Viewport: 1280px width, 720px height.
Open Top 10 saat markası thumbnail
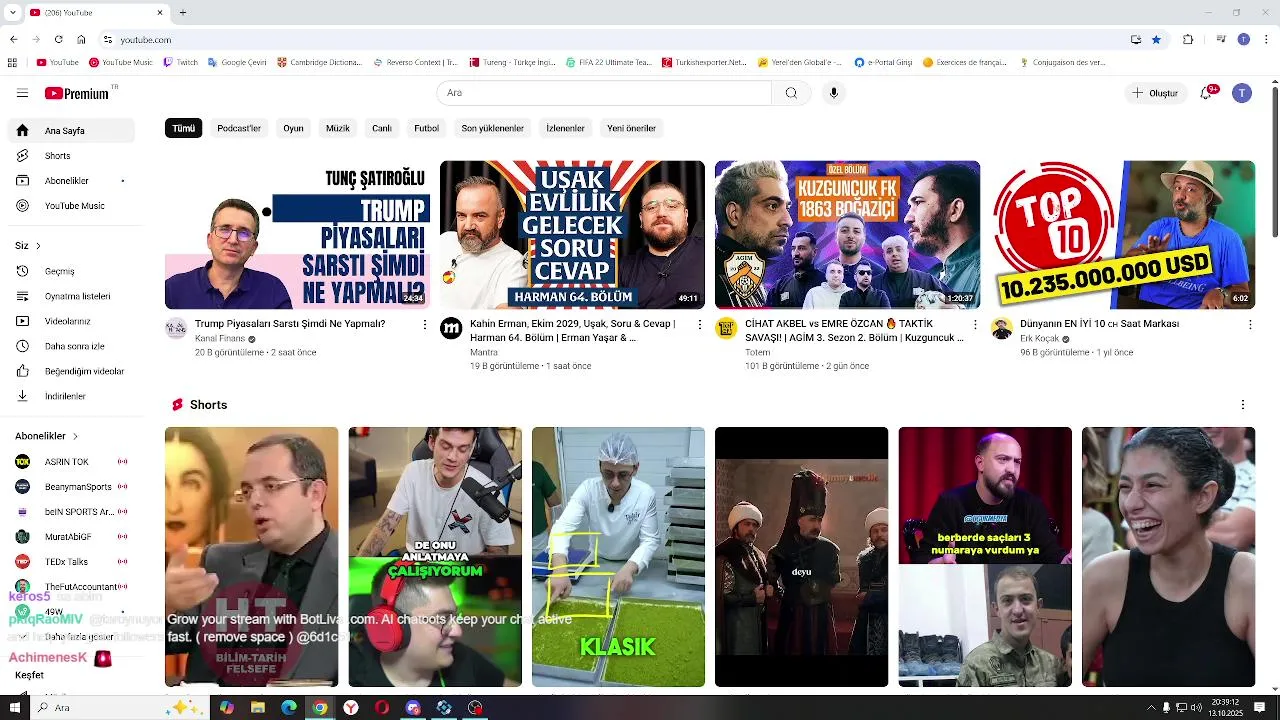(1122, 235)
